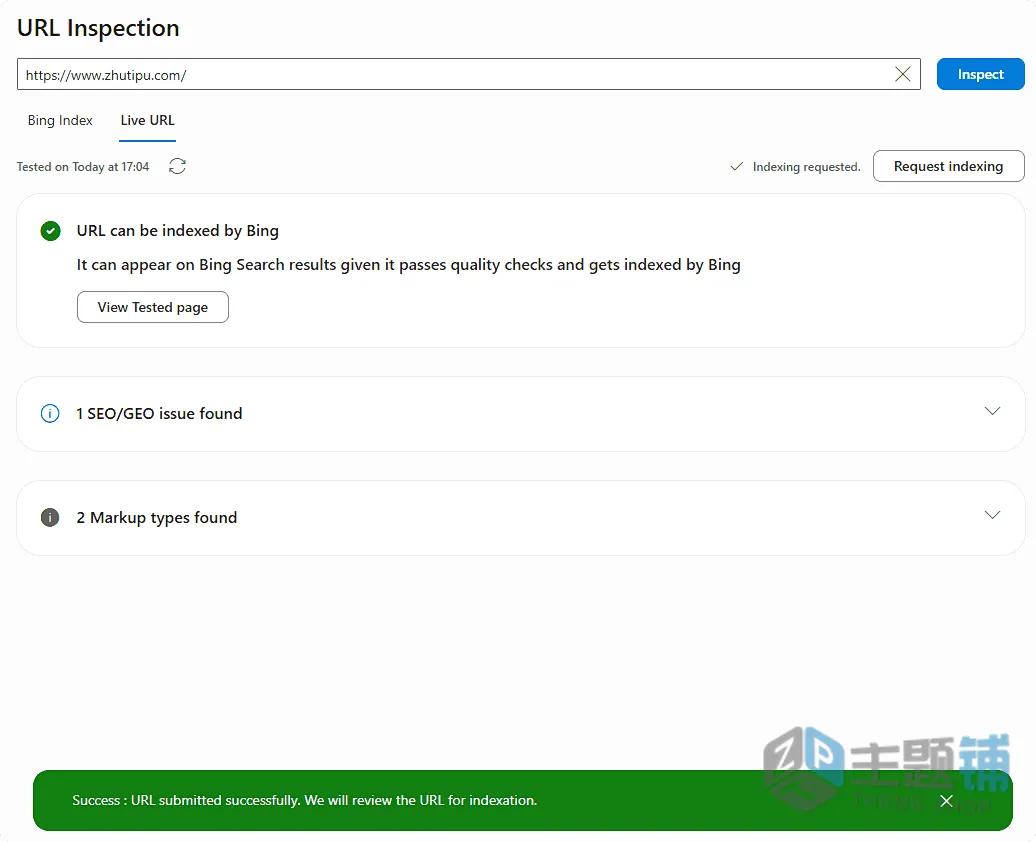
Task: Open View Tested page
Action: tap(153, 307)
